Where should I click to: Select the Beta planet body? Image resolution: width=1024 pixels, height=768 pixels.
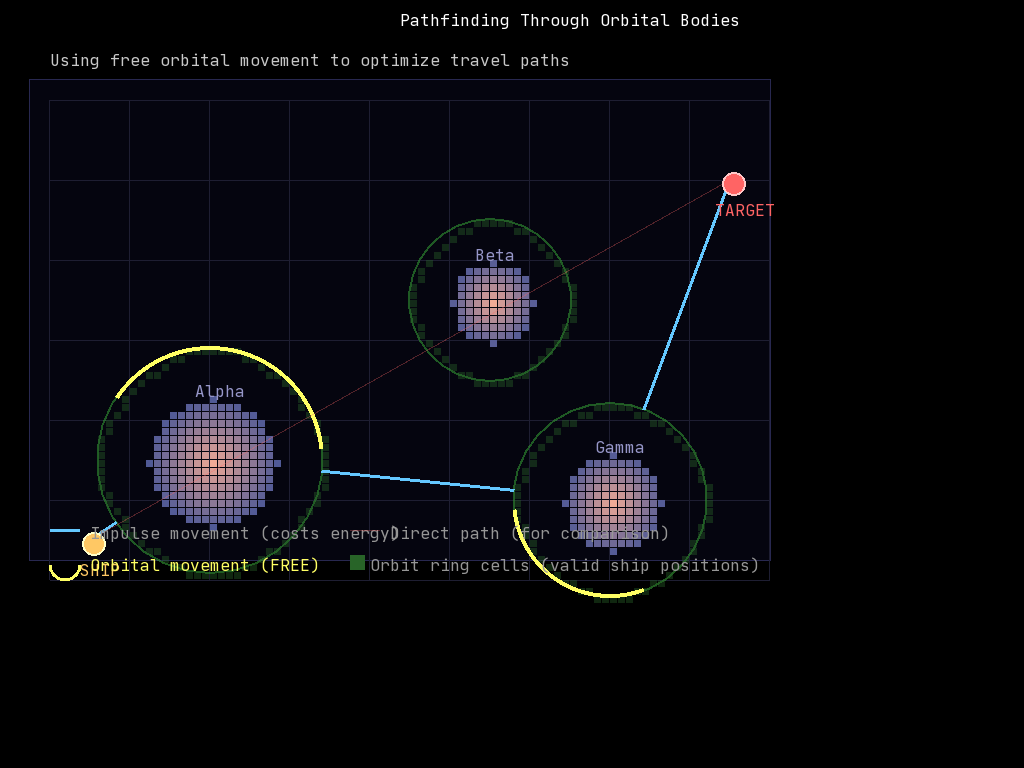tap(493, 303)
